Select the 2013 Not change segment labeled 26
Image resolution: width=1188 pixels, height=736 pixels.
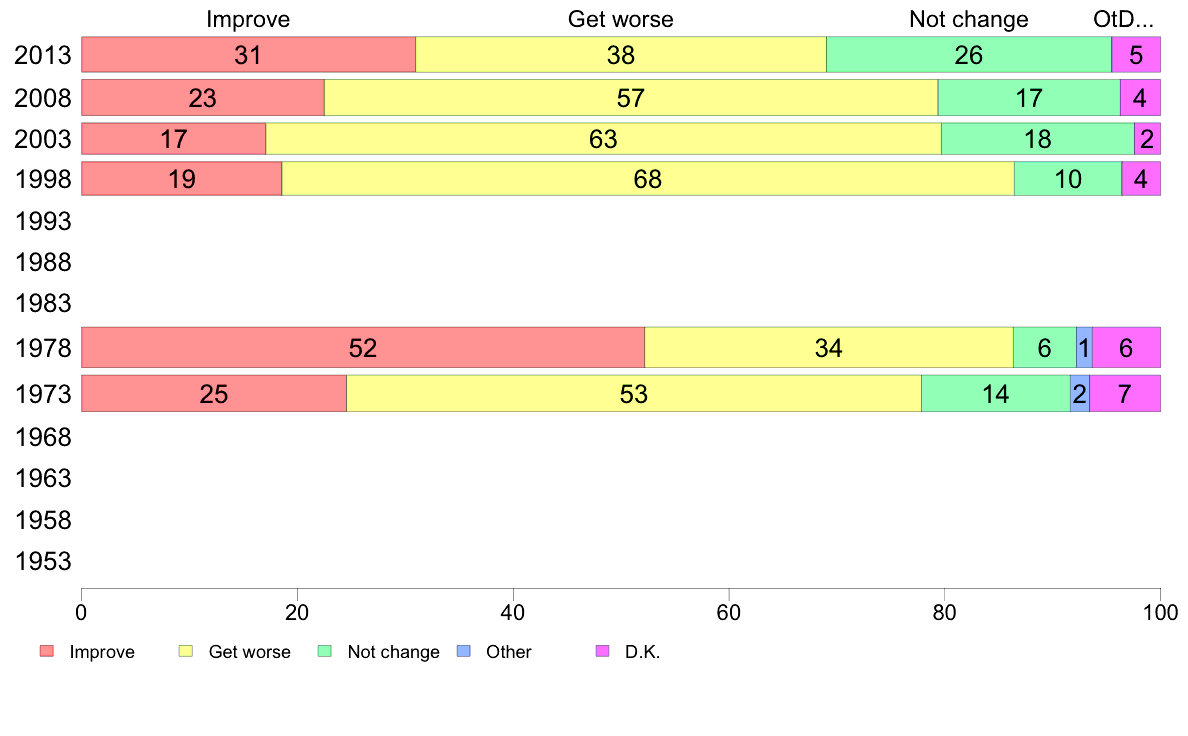click(x=968, y=55)
